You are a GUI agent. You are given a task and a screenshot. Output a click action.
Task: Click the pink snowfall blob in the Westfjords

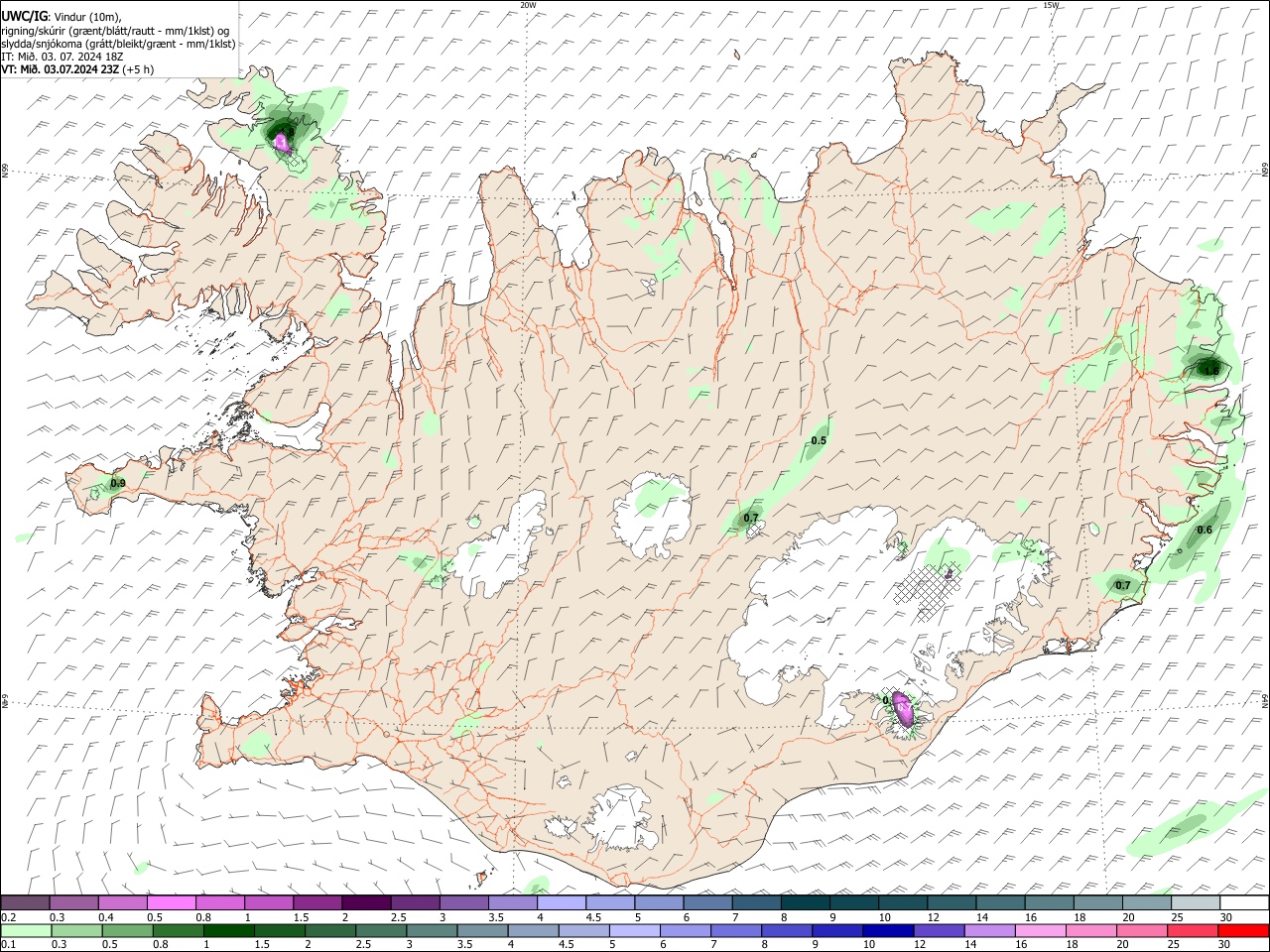coord(282,142)
